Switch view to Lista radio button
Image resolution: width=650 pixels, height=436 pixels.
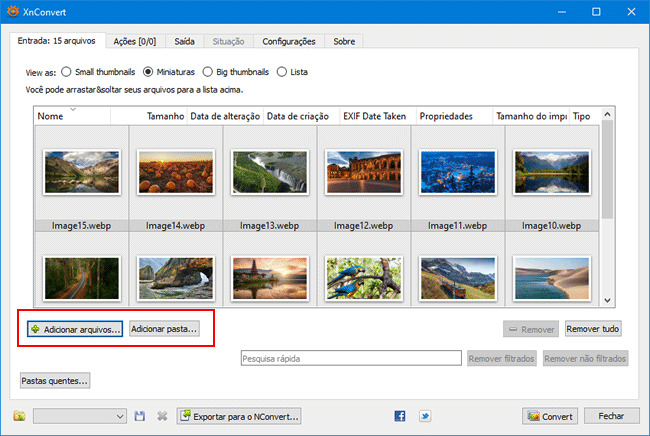pos(282,72)
